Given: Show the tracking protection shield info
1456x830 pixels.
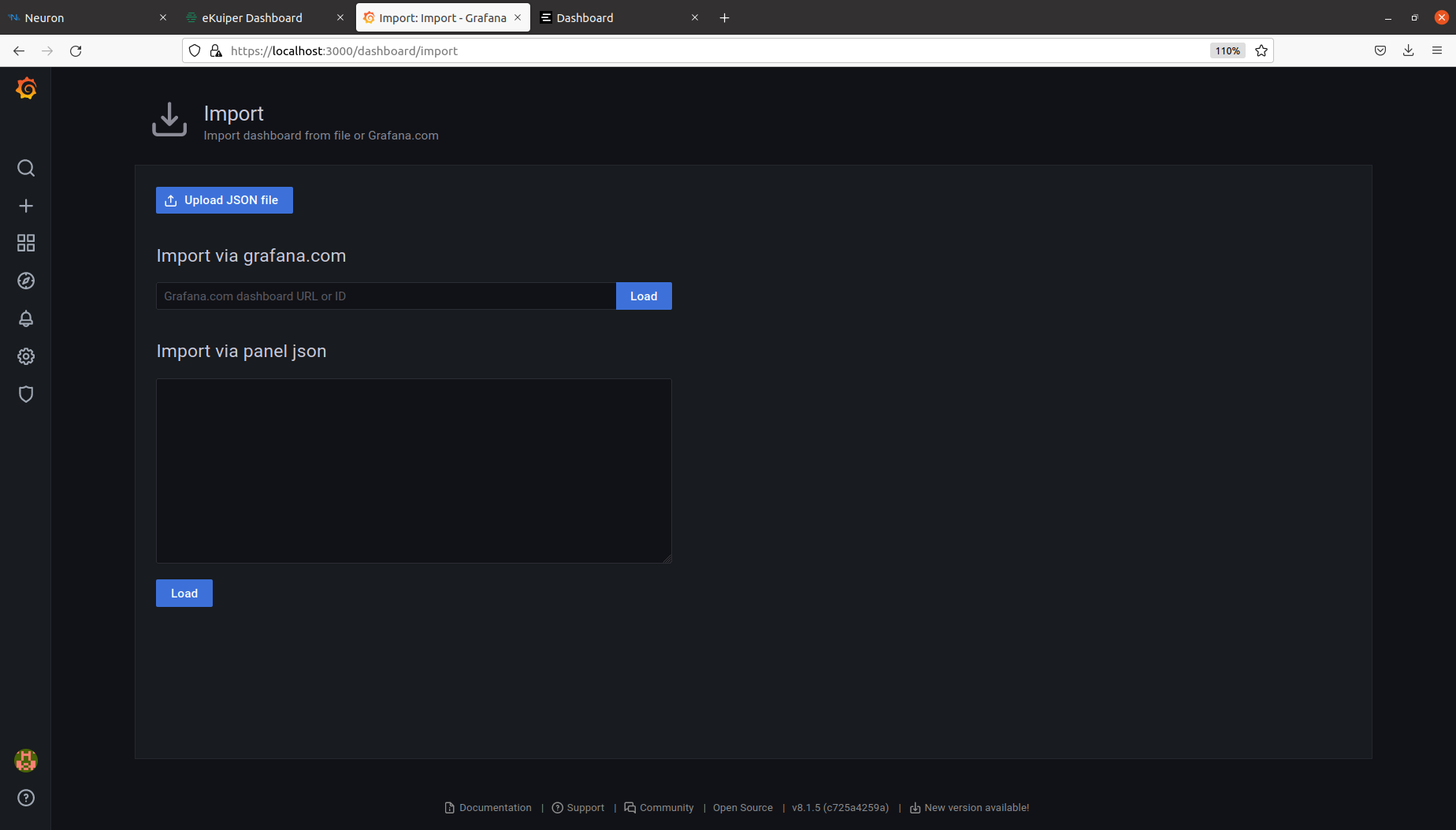Looking at the screenshot, I should (x=195, y=50).
